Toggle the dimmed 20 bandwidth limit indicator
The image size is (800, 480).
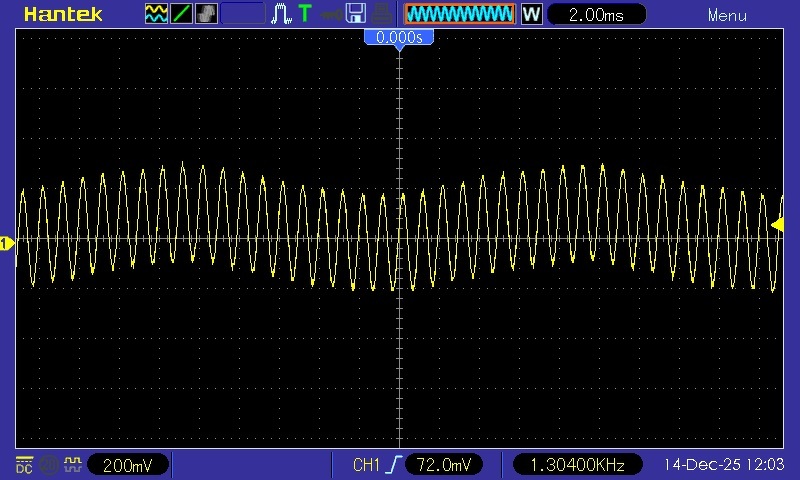(x=49, y=465)
